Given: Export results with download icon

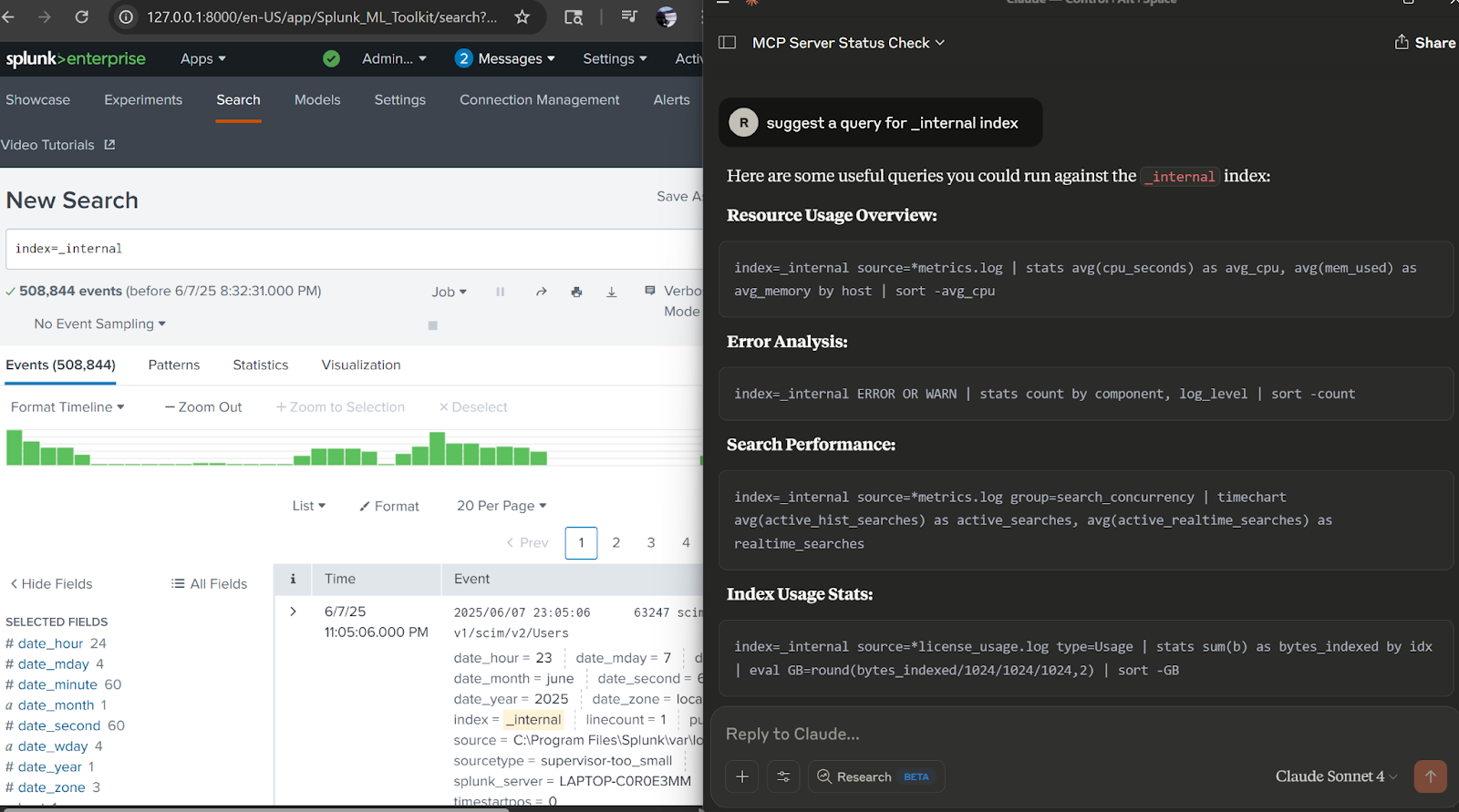Looking at the screenshot, I should click(612, 292).
